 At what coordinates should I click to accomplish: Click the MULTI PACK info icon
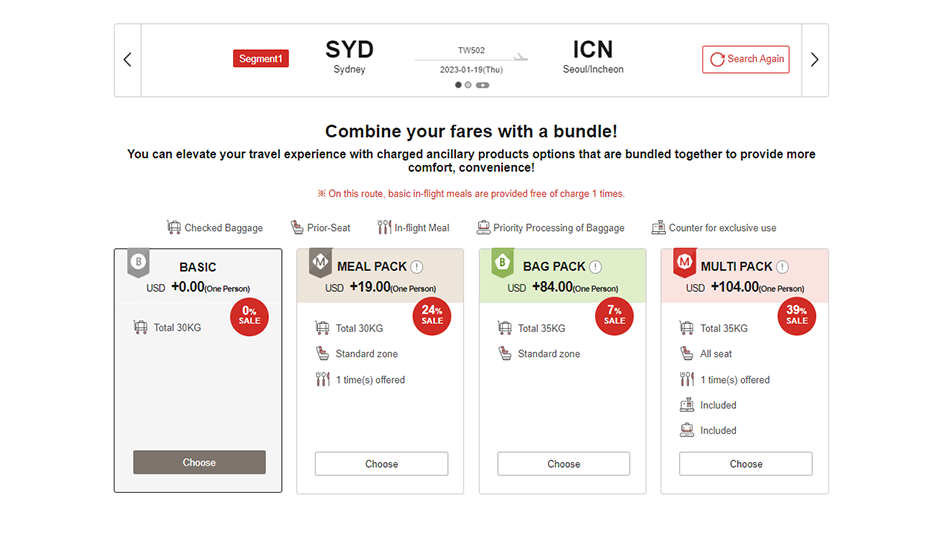[x=782, y=267]
